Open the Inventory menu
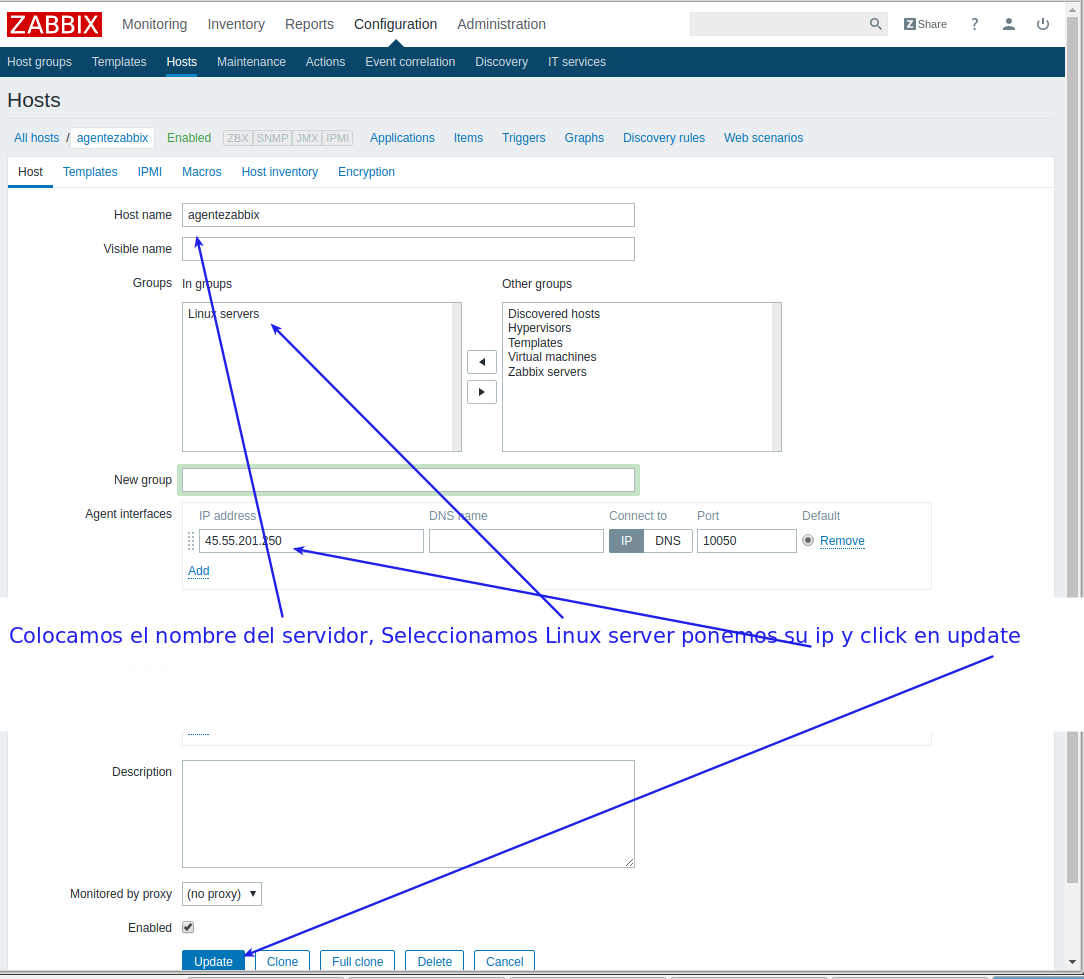 (236, 24)
